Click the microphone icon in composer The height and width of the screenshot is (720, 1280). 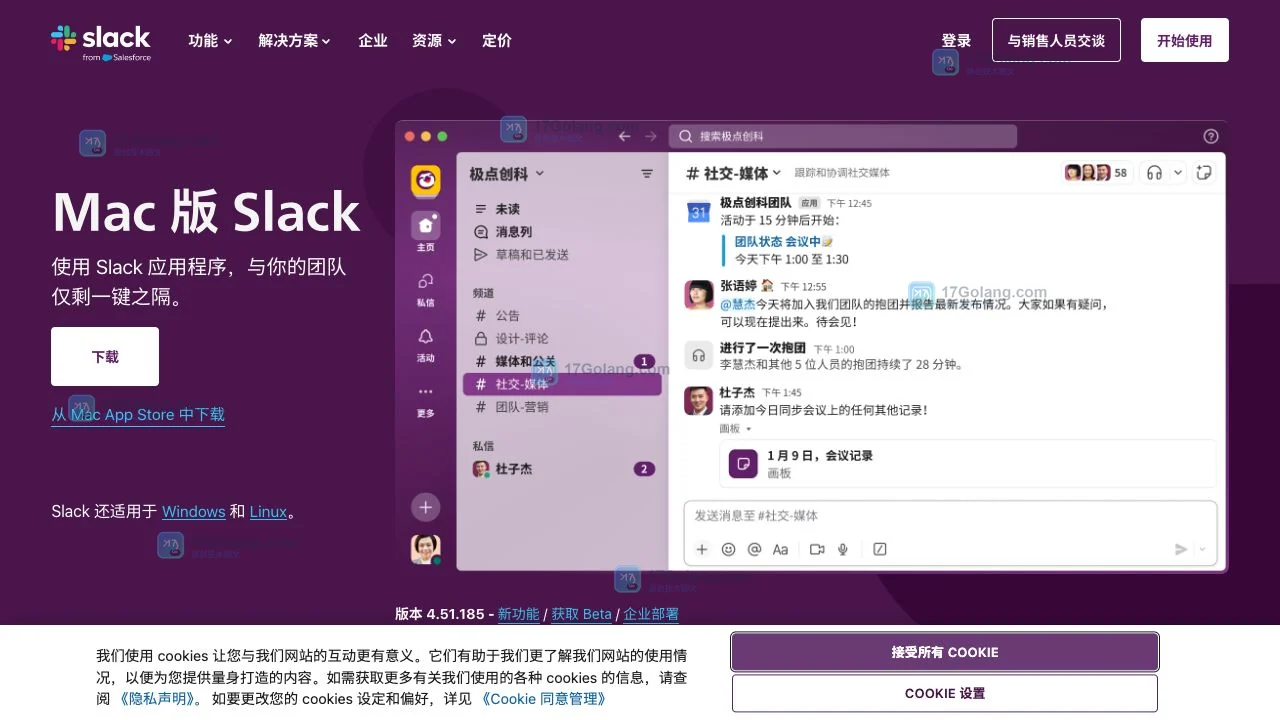843,549
